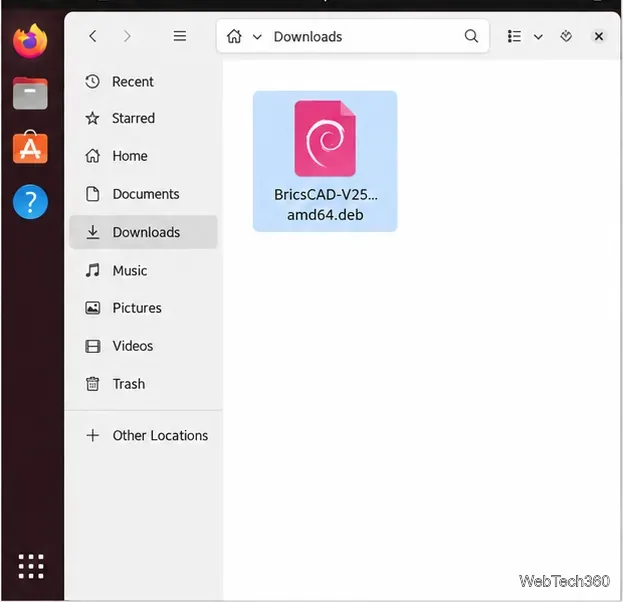Open Help from the dock
The image size is (623, 602).
[30, 202]
